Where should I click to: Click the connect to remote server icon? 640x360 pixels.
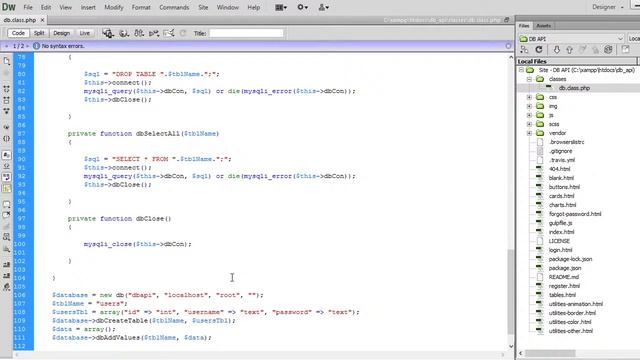pyautogui.click(x=524, y=50)
